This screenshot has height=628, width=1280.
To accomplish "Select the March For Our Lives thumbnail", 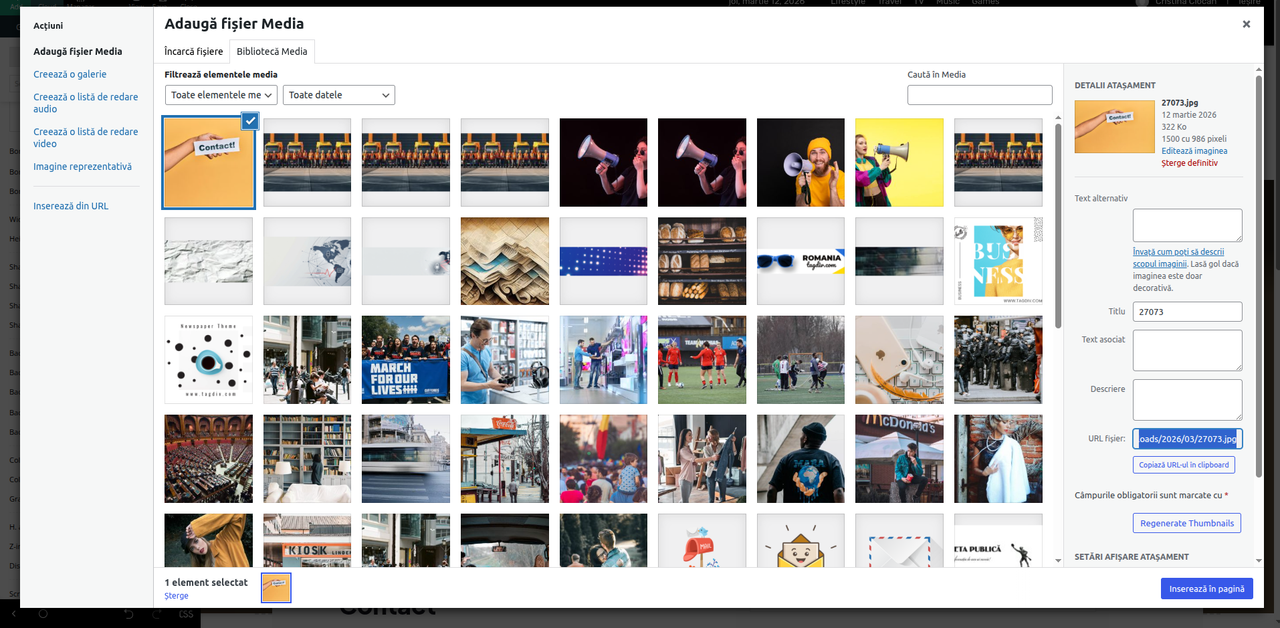I will point(406,360).
